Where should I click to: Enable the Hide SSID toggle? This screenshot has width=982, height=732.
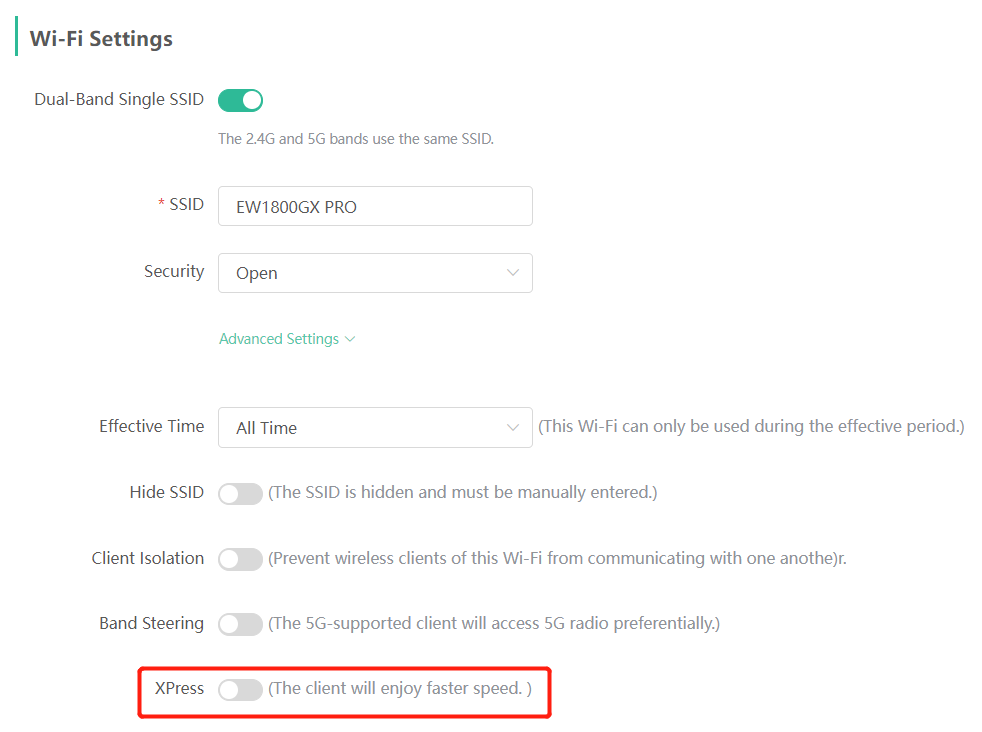(x=240, y=493)
